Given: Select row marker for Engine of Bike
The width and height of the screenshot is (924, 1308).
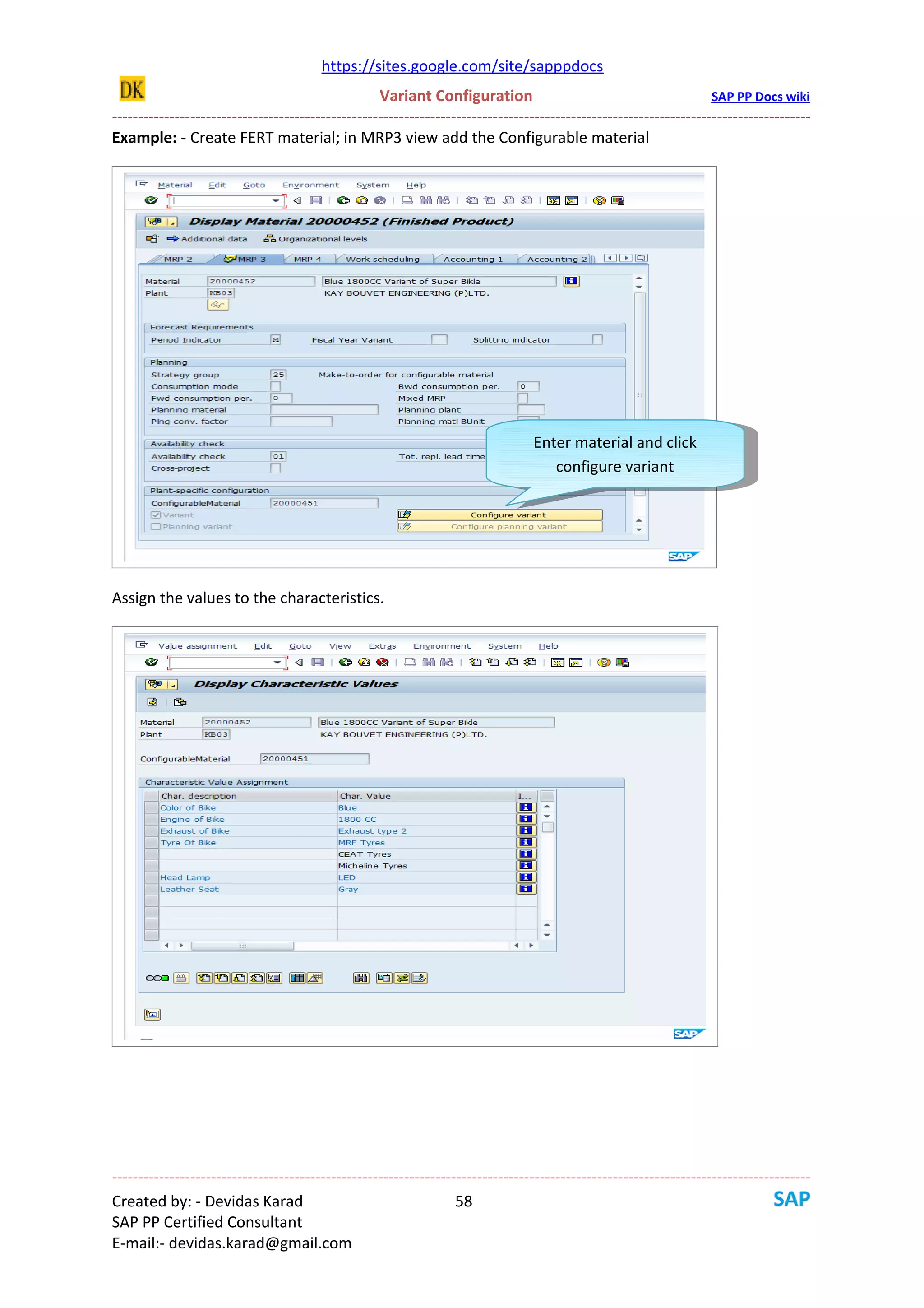Looking at the screenshot, I should [x=152, y=819].
